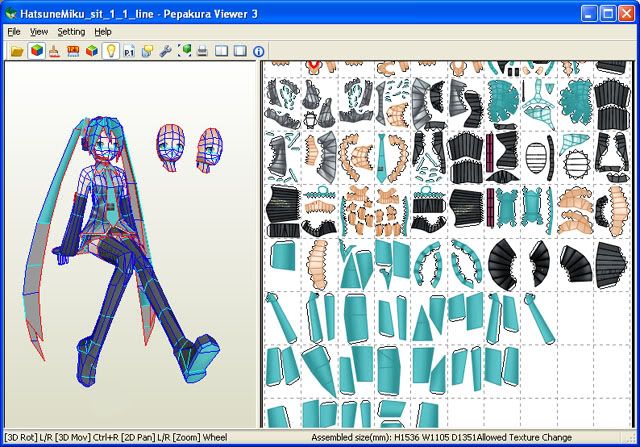This screenshot has width=640, height=447.
Task: Click the teal necktie pattern piece
Action: pyautogui.click(x=382, y=158)
